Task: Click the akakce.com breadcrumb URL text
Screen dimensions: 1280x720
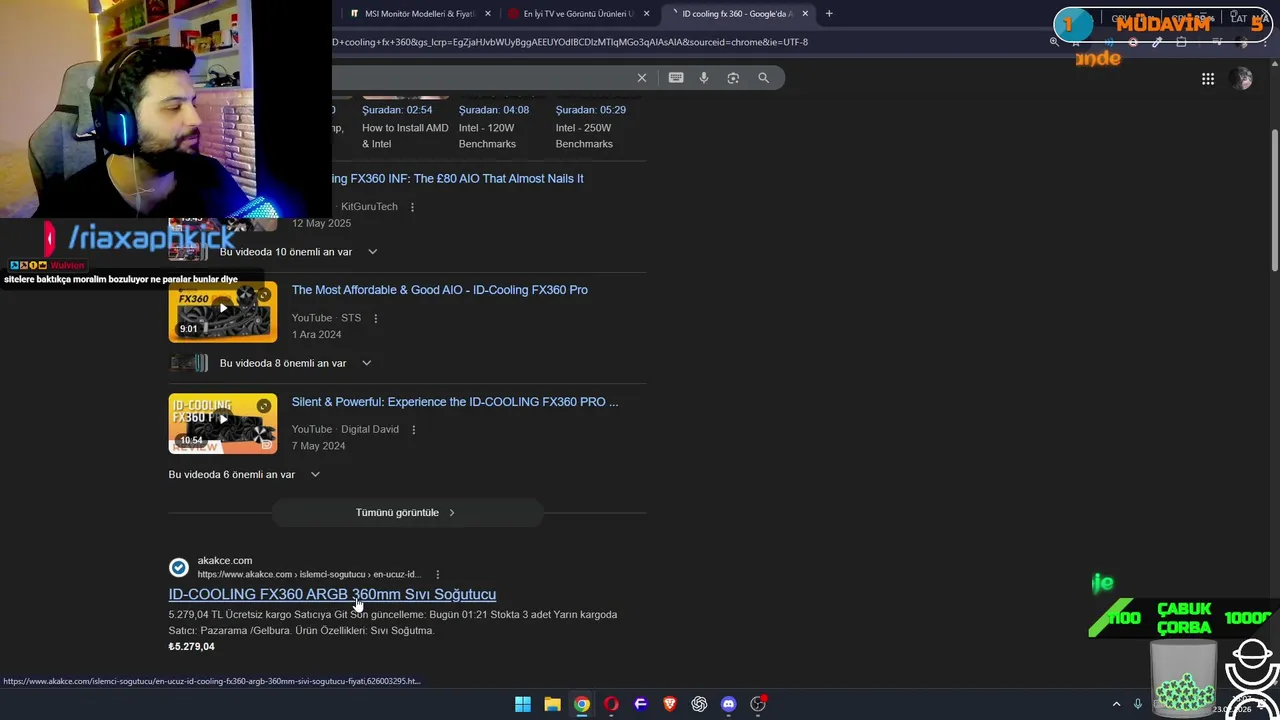Action: click(309, 575)
